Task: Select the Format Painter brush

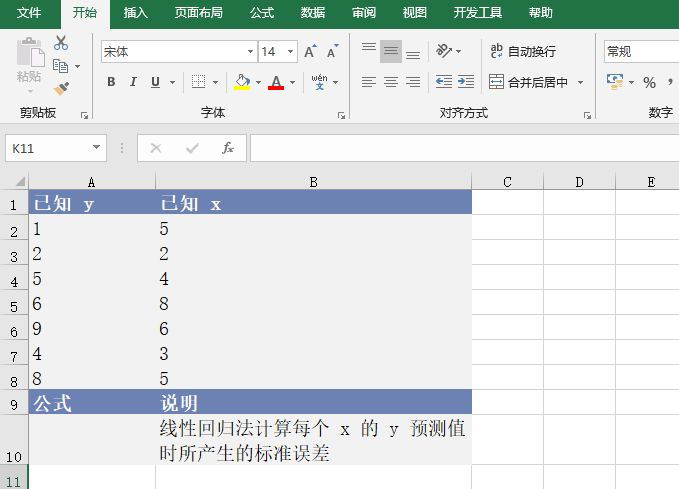Action: 61,88
